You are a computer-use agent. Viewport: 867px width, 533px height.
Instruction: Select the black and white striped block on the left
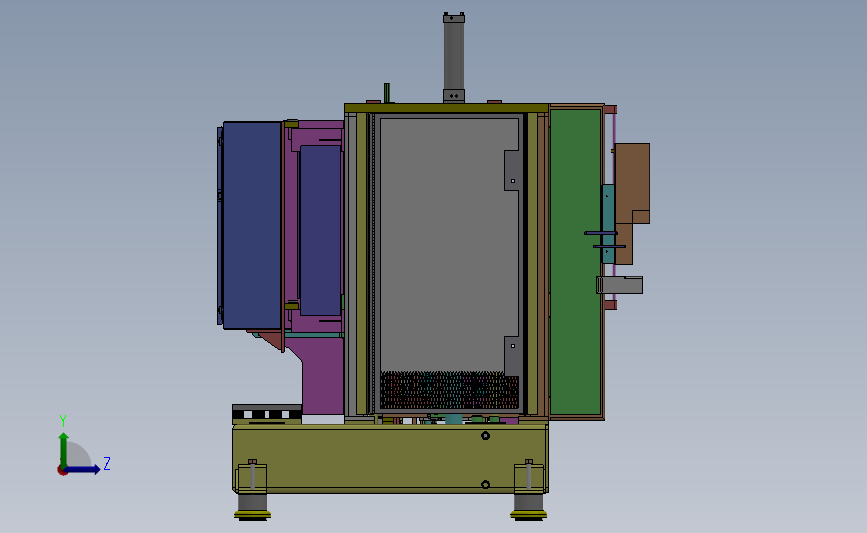[267, 414]
